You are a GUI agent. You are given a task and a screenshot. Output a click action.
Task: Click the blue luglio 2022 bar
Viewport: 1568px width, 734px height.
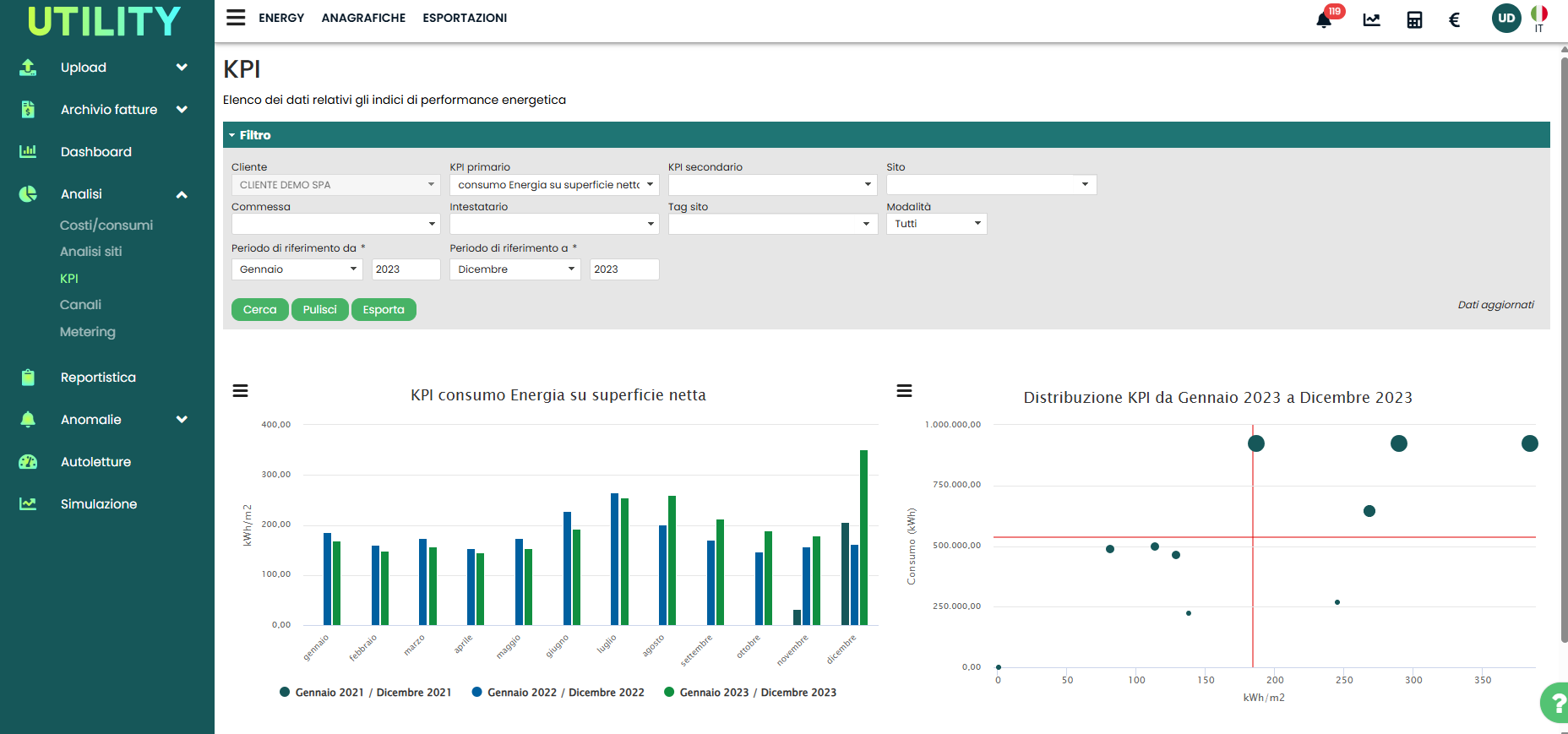615,559
